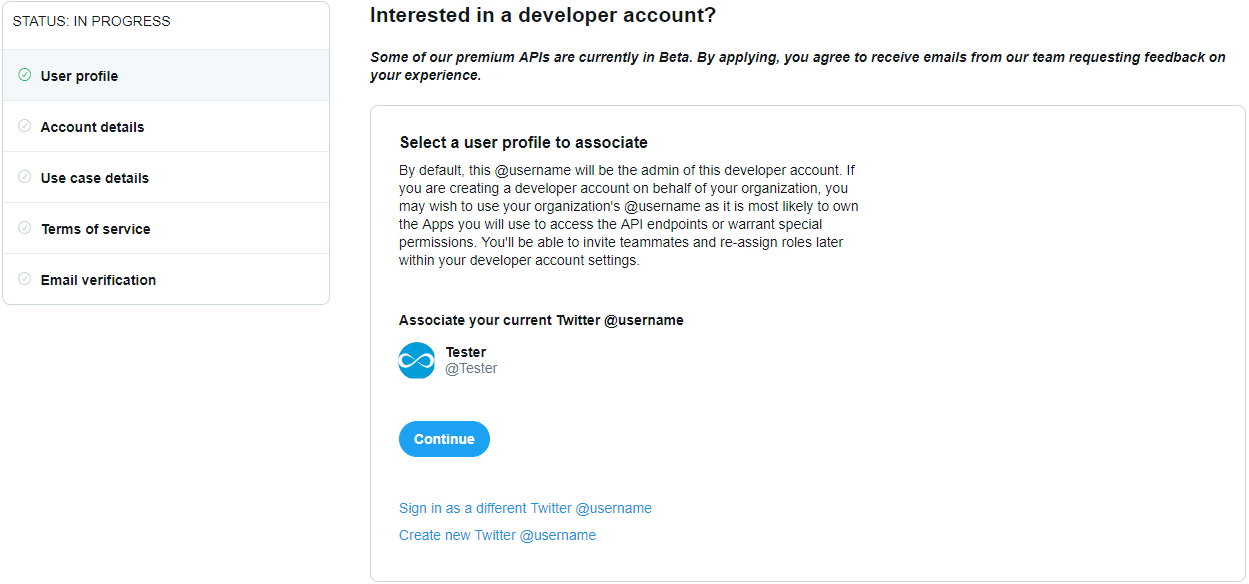Click the green checkmark beside User profile
Screen dimensions: 1249x584
[x=23, y=75]
